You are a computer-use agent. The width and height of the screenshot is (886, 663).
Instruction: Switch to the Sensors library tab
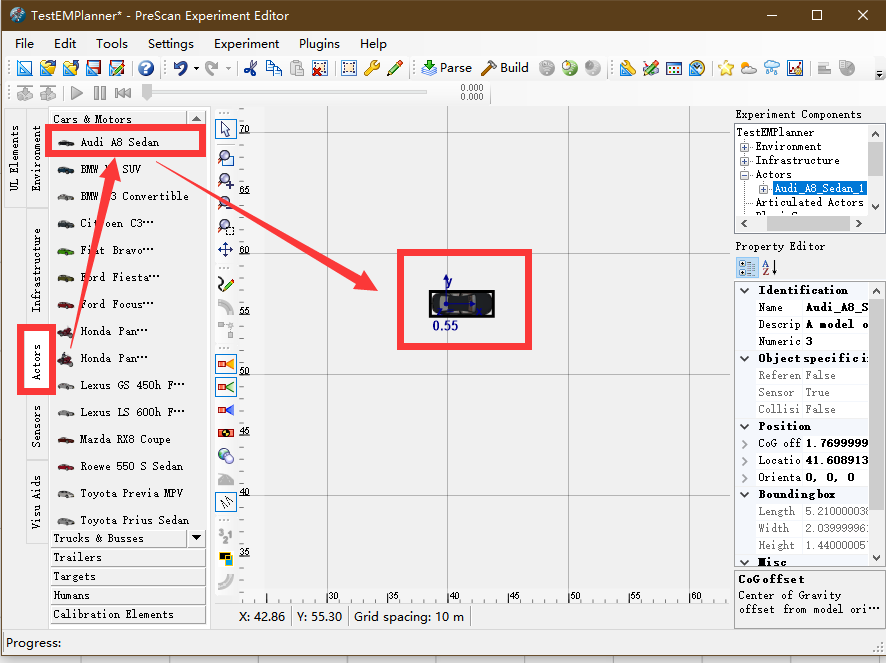click(x=37, y=426)
